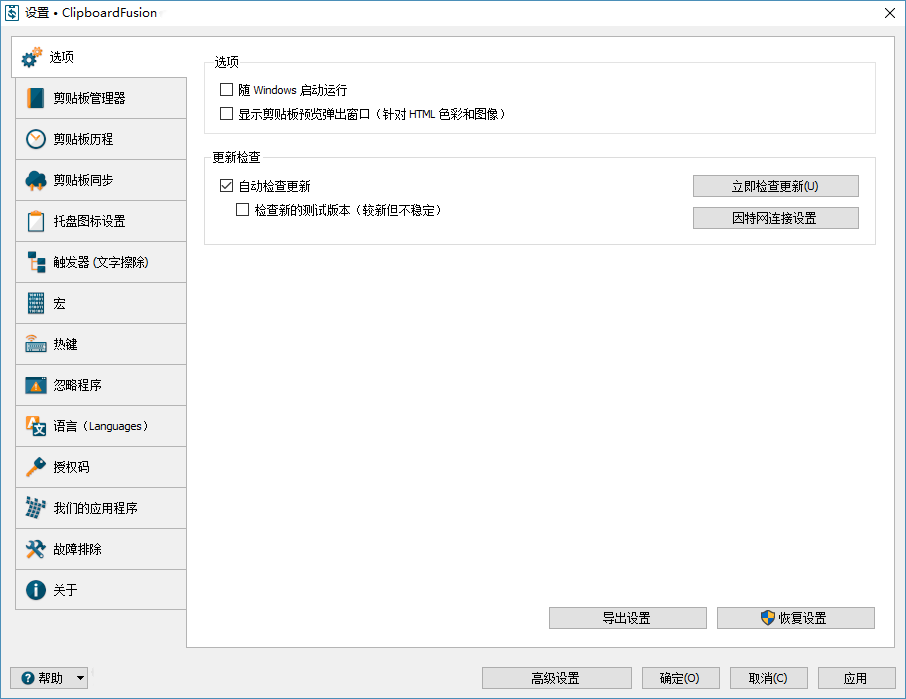Click the cloud icon for 剪贴板同步
This screenshot has width=906, height=699.
tap(35, 180)
